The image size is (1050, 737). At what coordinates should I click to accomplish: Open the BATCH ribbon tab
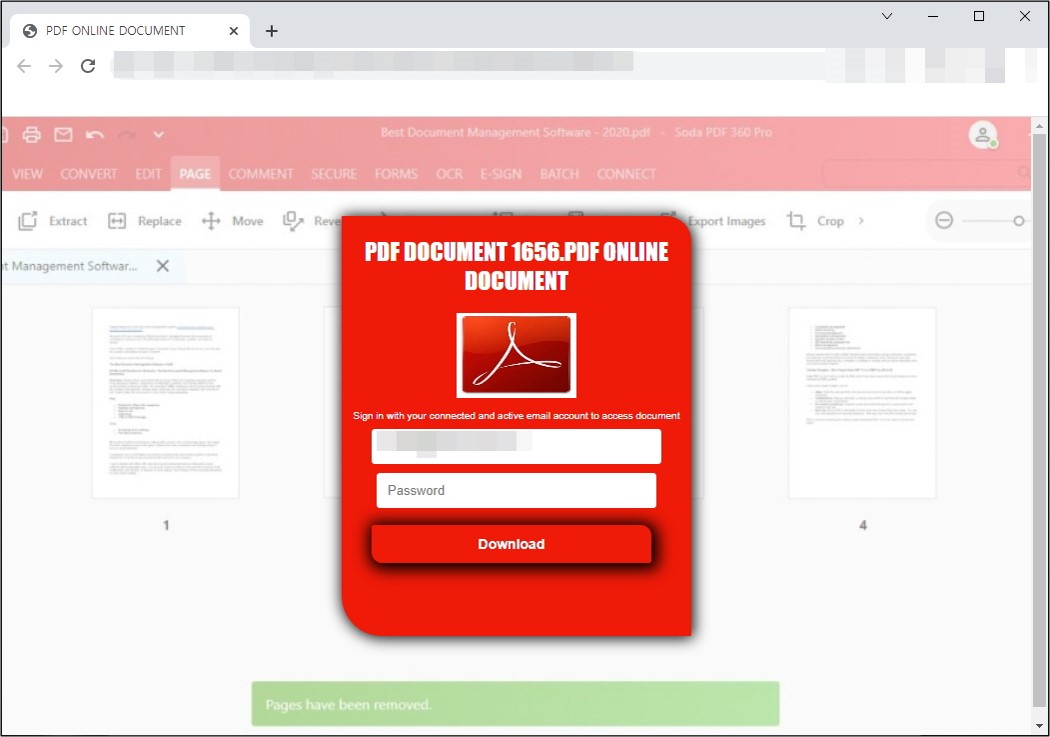pyautogui.click(x=559, y=174)
